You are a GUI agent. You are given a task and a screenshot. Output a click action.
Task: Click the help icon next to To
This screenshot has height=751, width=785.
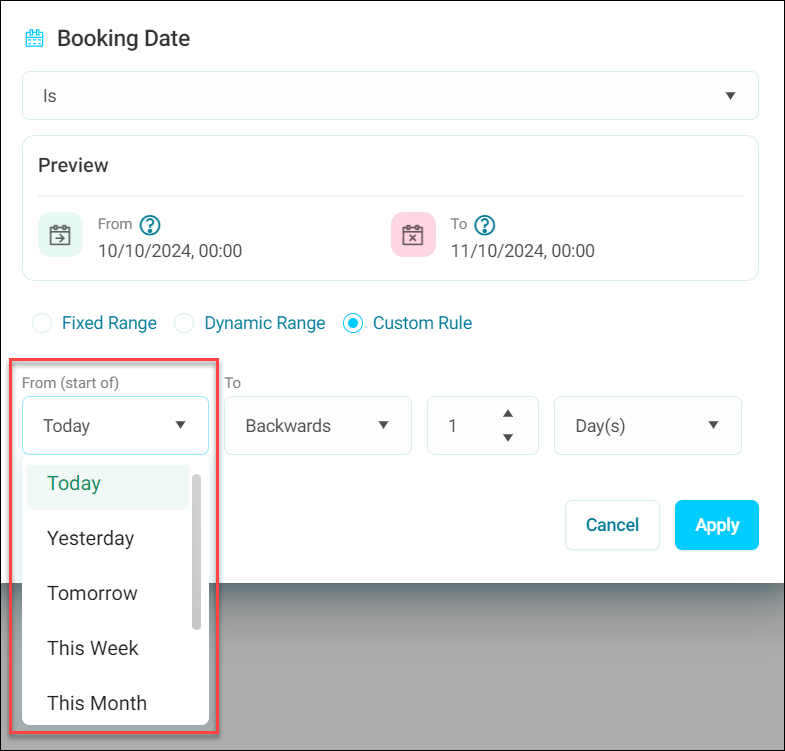(x=485, y=225)
